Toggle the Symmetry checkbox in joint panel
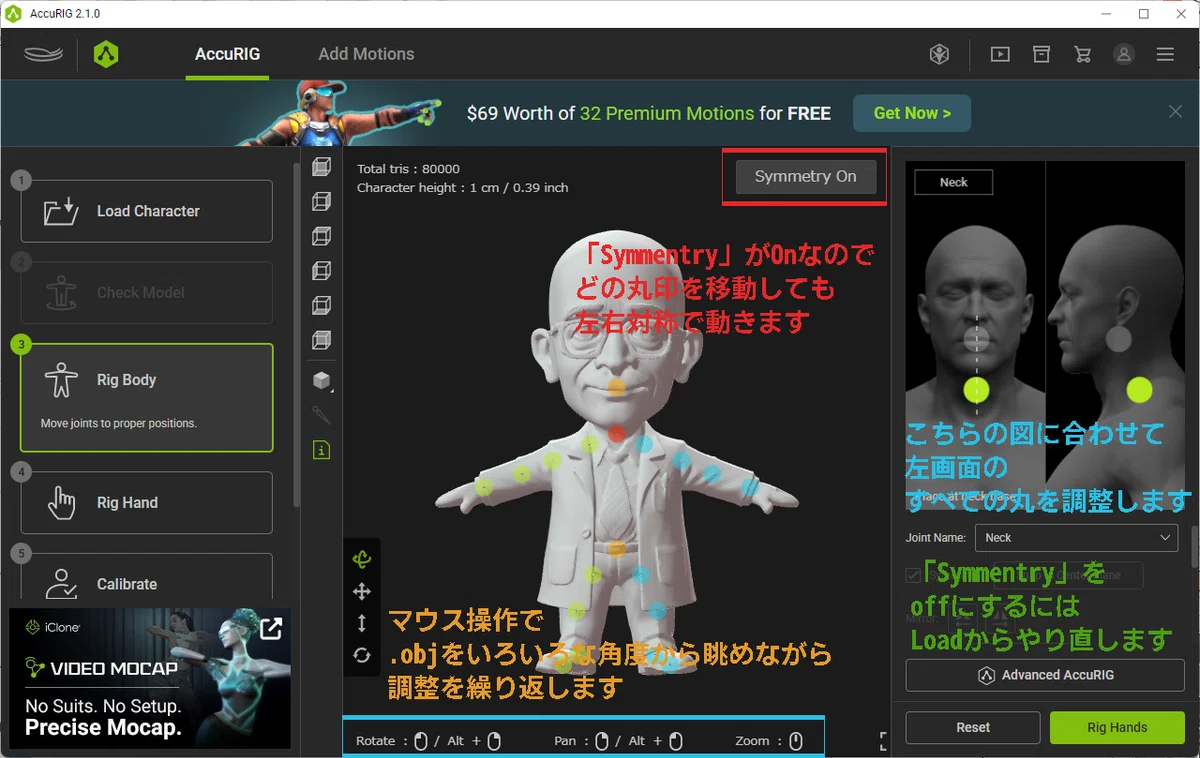Screen dimensions: 1200x758 coord(913,575)
